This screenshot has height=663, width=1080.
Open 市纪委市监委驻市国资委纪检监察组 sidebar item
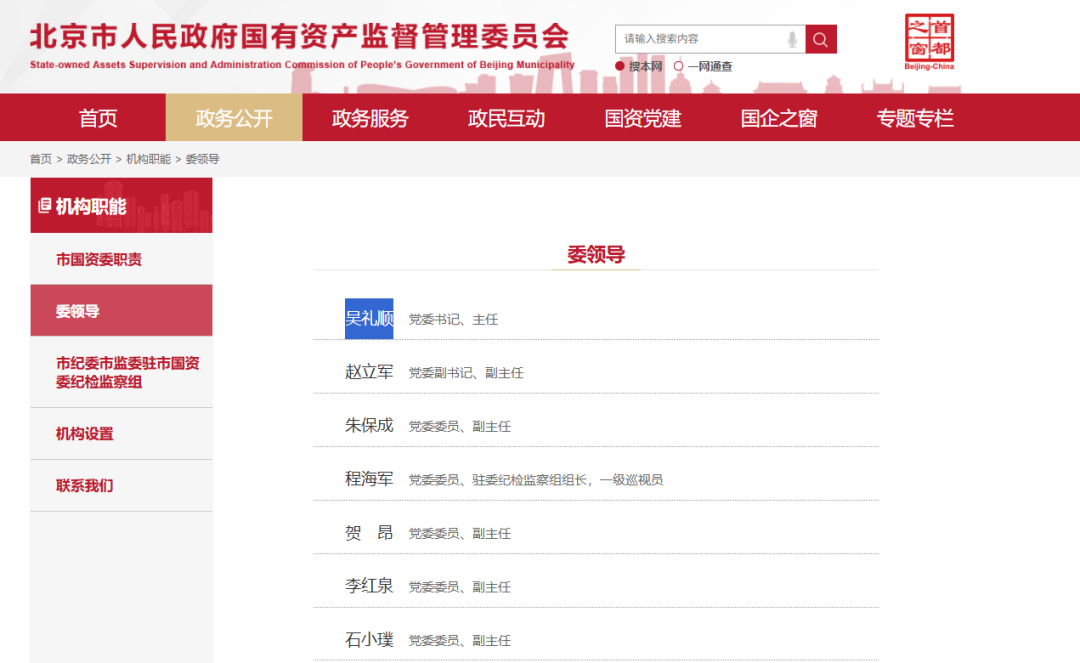coord(121,372)
